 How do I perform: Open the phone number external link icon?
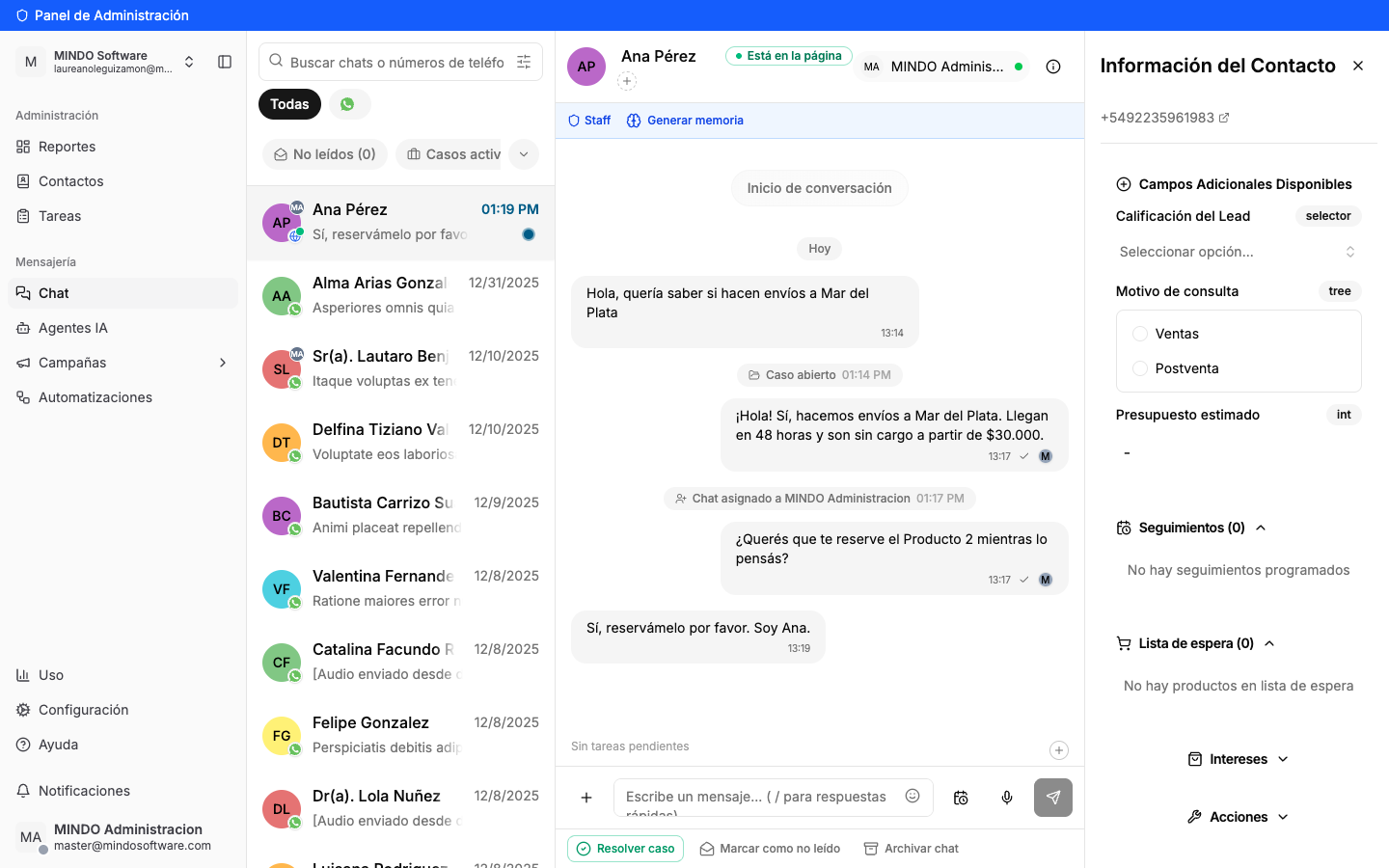pyautogui.click(x=1224, y=118)
